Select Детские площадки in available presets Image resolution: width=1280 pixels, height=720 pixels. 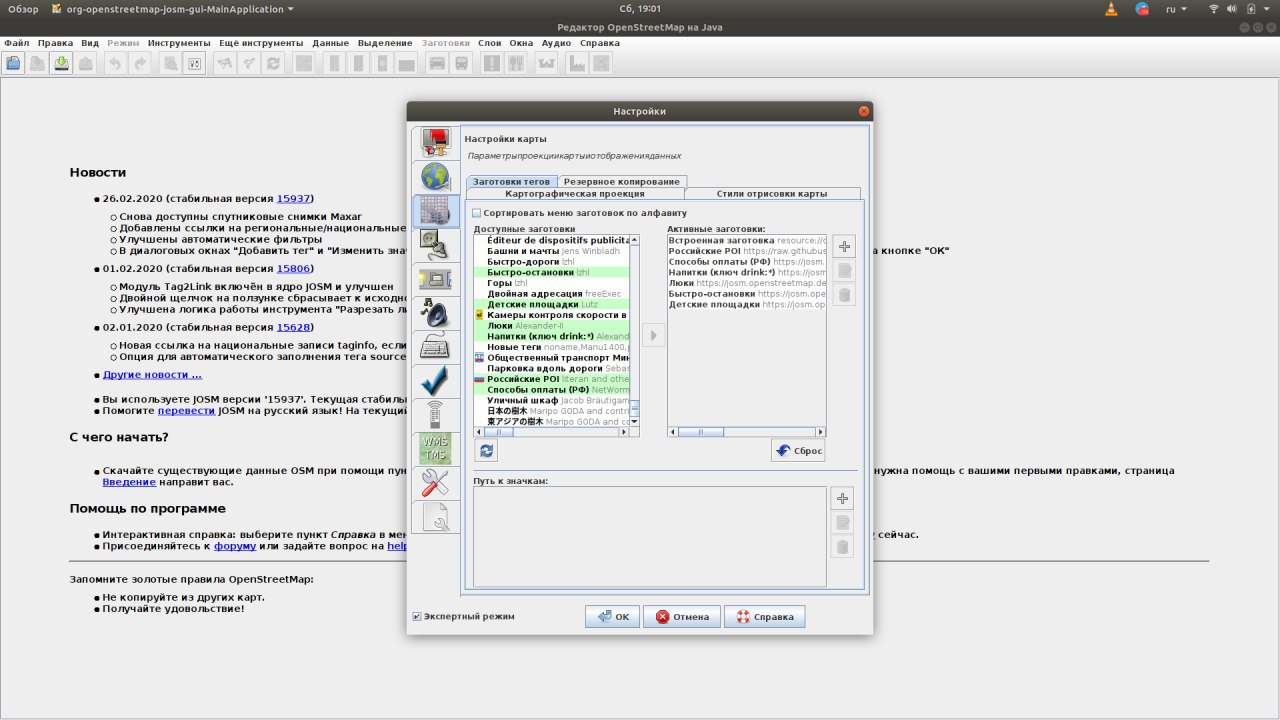click(552, 304)
